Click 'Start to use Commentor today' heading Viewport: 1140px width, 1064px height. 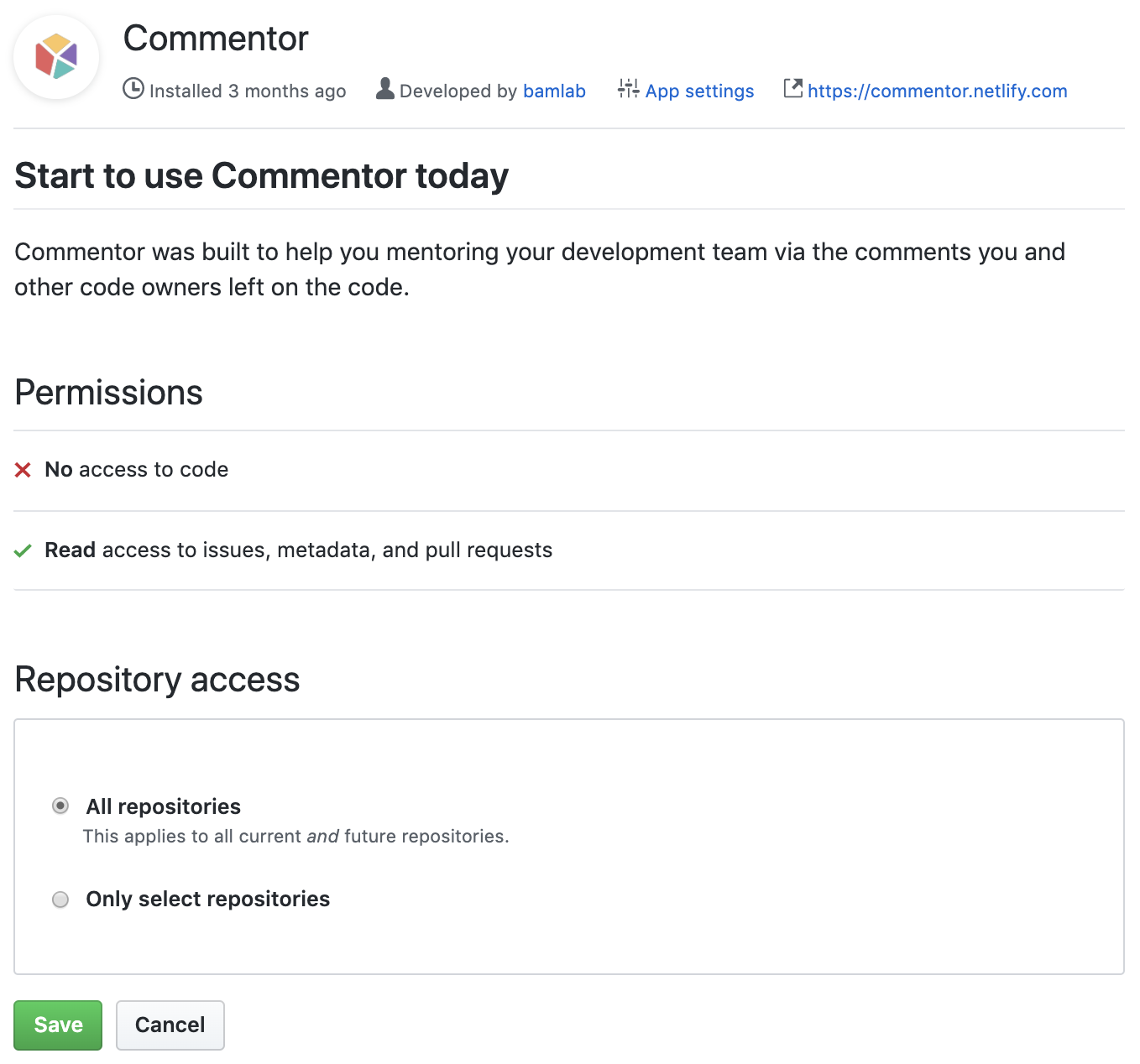(x=262, y=176)
